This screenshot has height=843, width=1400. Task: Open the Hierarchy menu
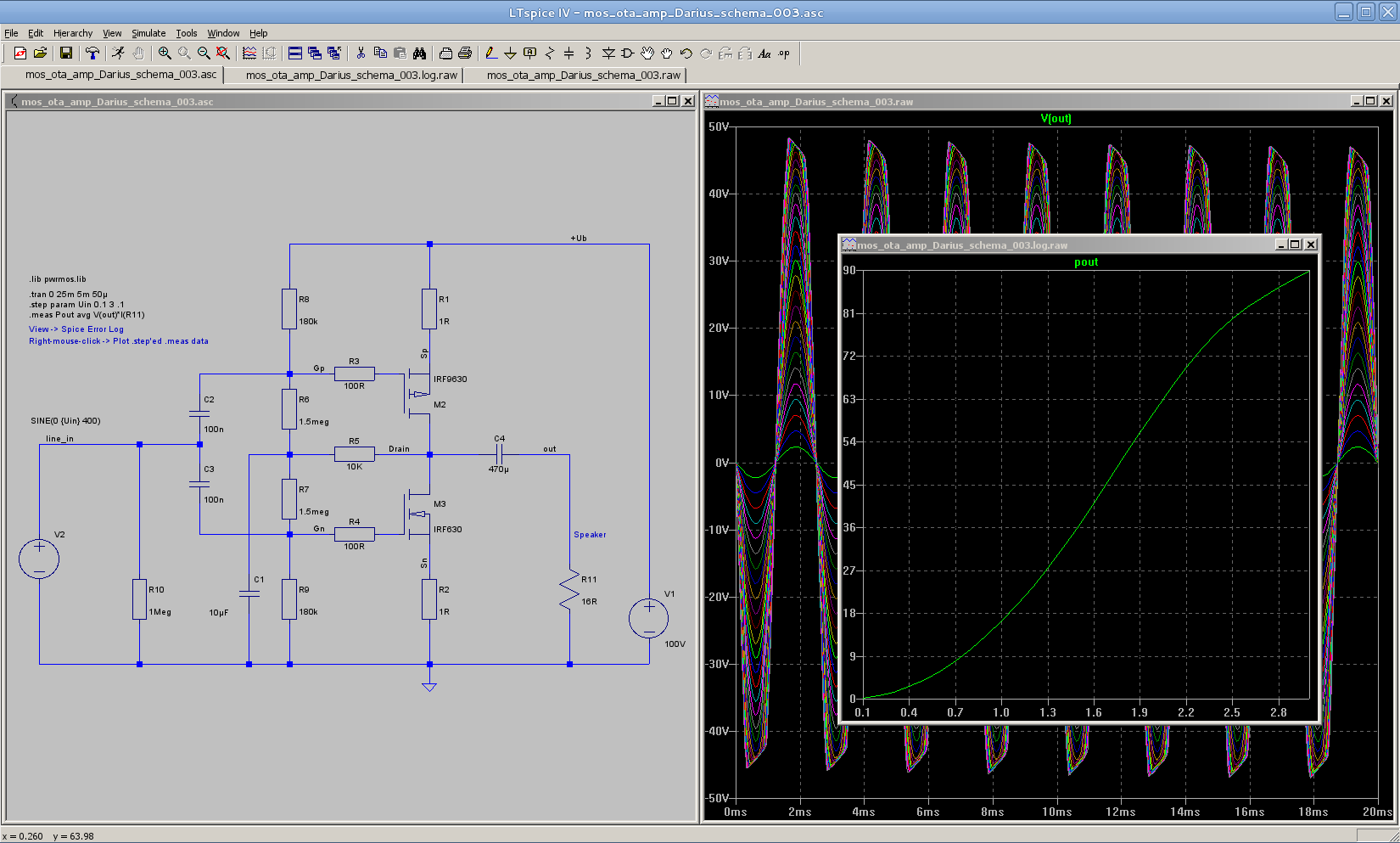click(73, 33)
